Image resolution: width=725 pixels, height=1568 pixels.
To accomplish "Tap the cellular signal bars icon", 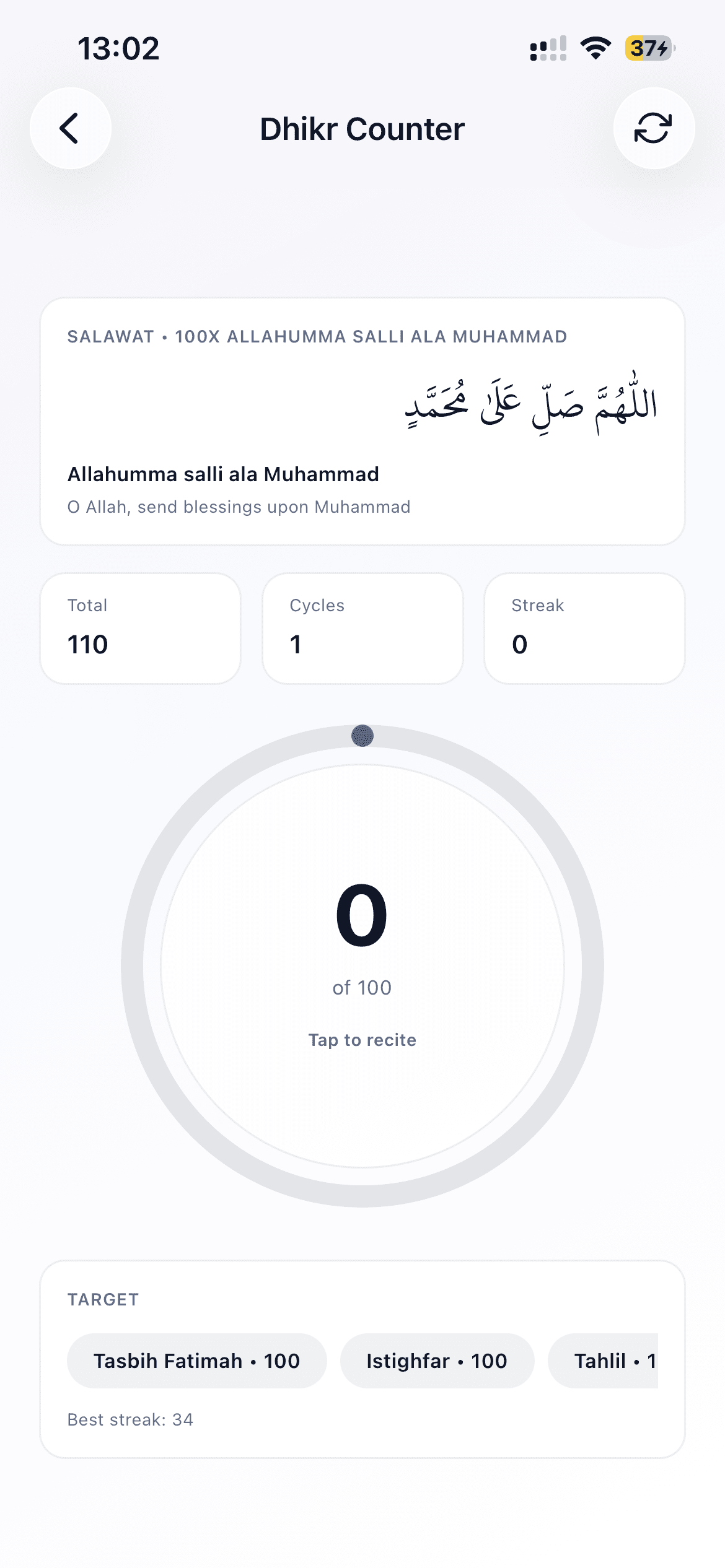I will point(548,48).
